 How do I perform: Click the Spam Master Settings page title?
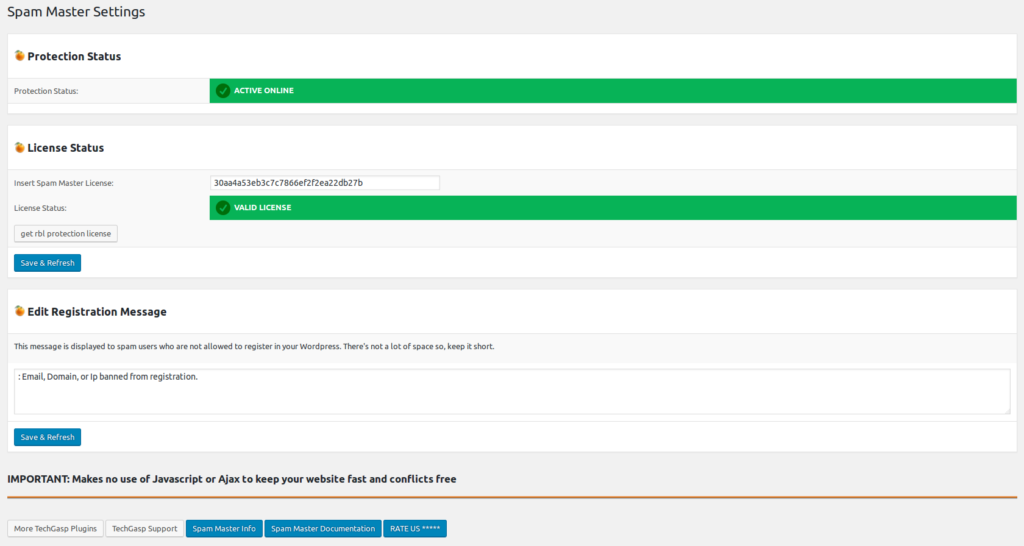point(76,12)
